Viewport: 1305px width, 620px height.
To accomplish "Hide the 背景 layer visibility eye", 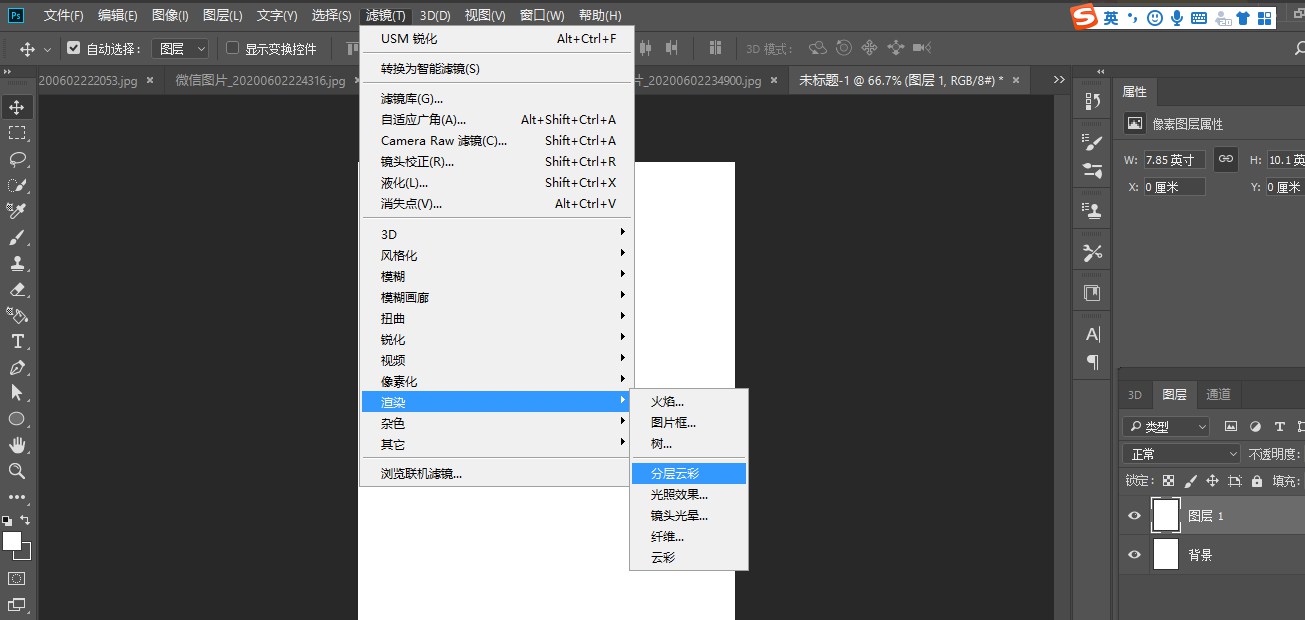I will pyautogui.click(x=1133, y=554).
